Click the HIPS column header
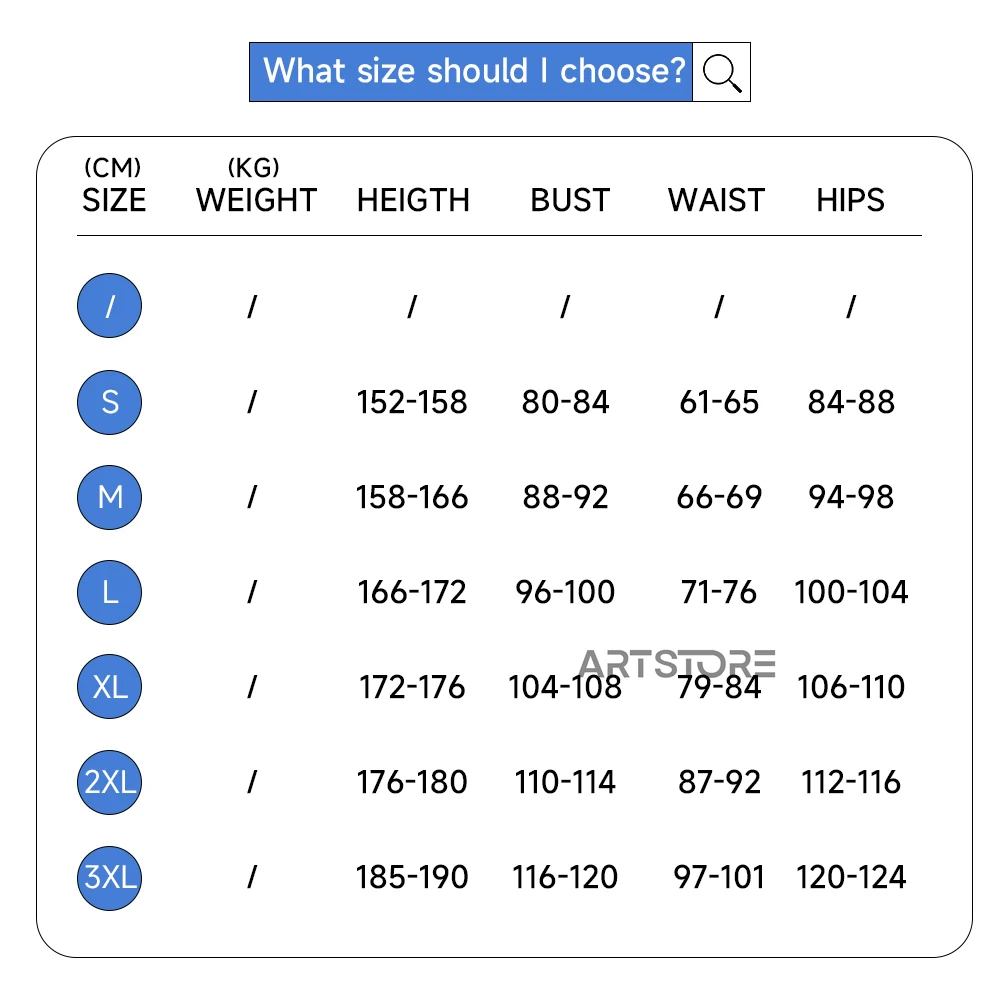Image resolution: width=1000 pixels, height=1000 pixels. coord(850,200)
